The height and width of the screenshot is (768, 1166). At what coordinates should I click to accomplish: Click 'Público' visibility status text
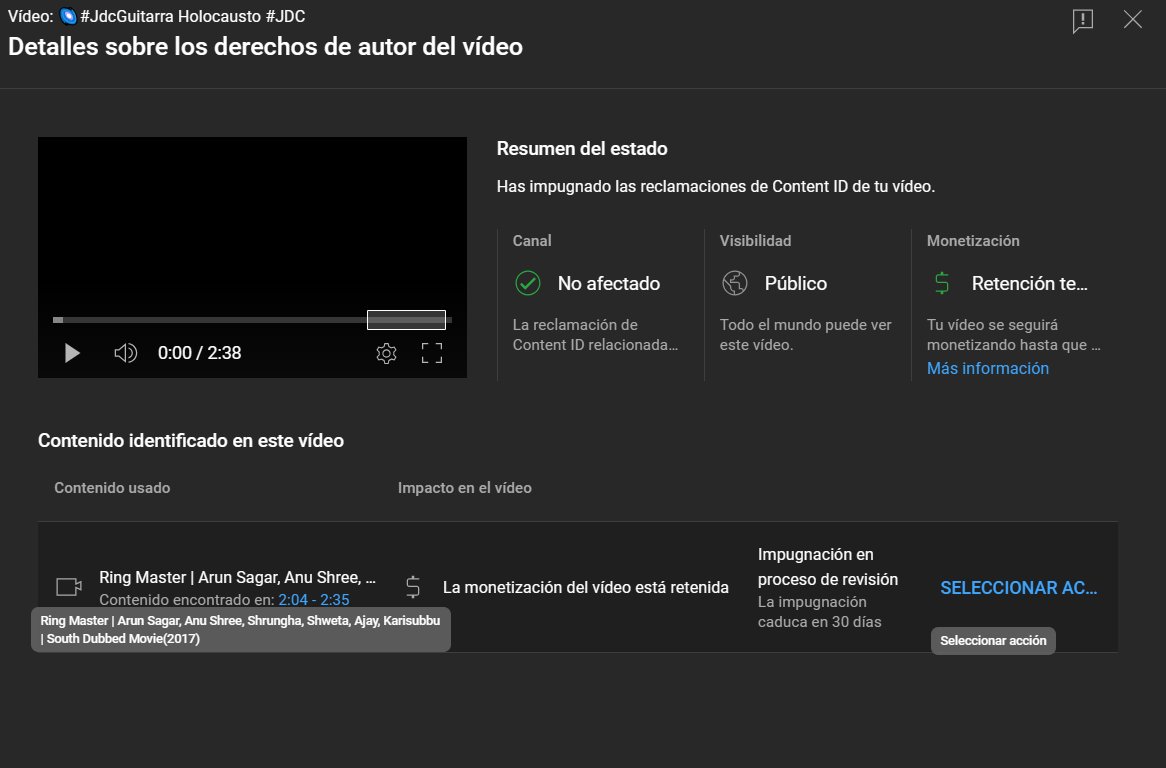(796, 283)
